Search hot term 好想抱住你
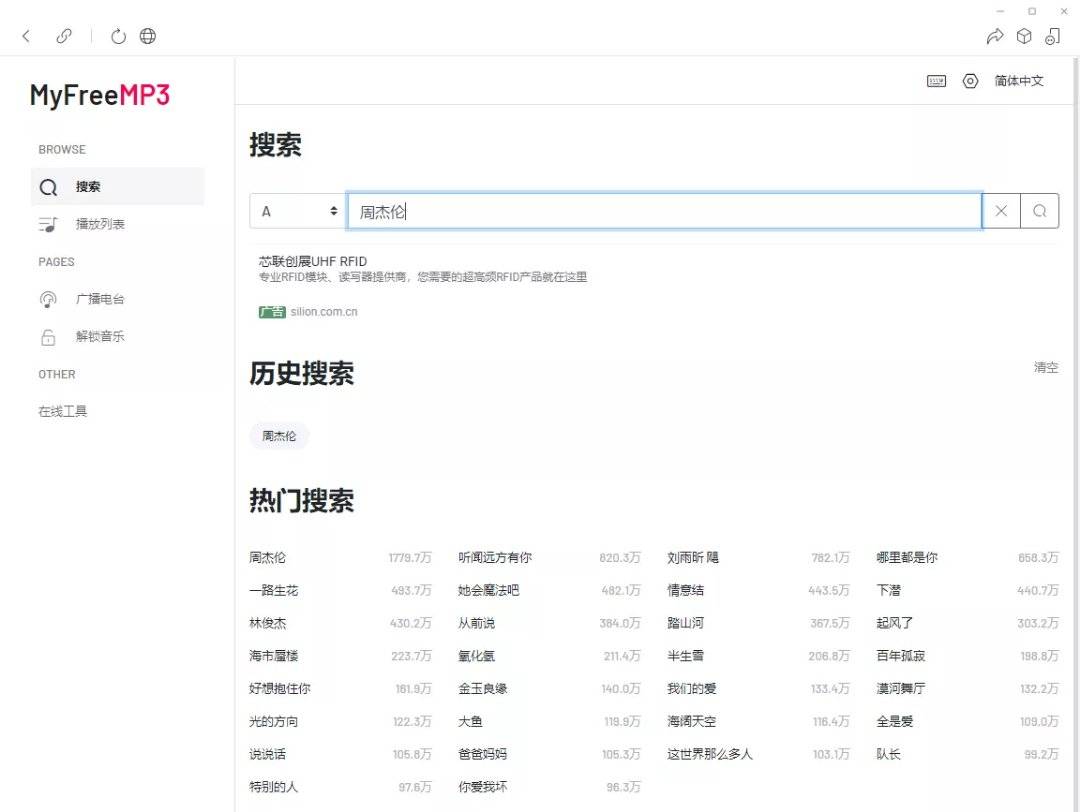 pyautogui.click(x=280, y=689)
